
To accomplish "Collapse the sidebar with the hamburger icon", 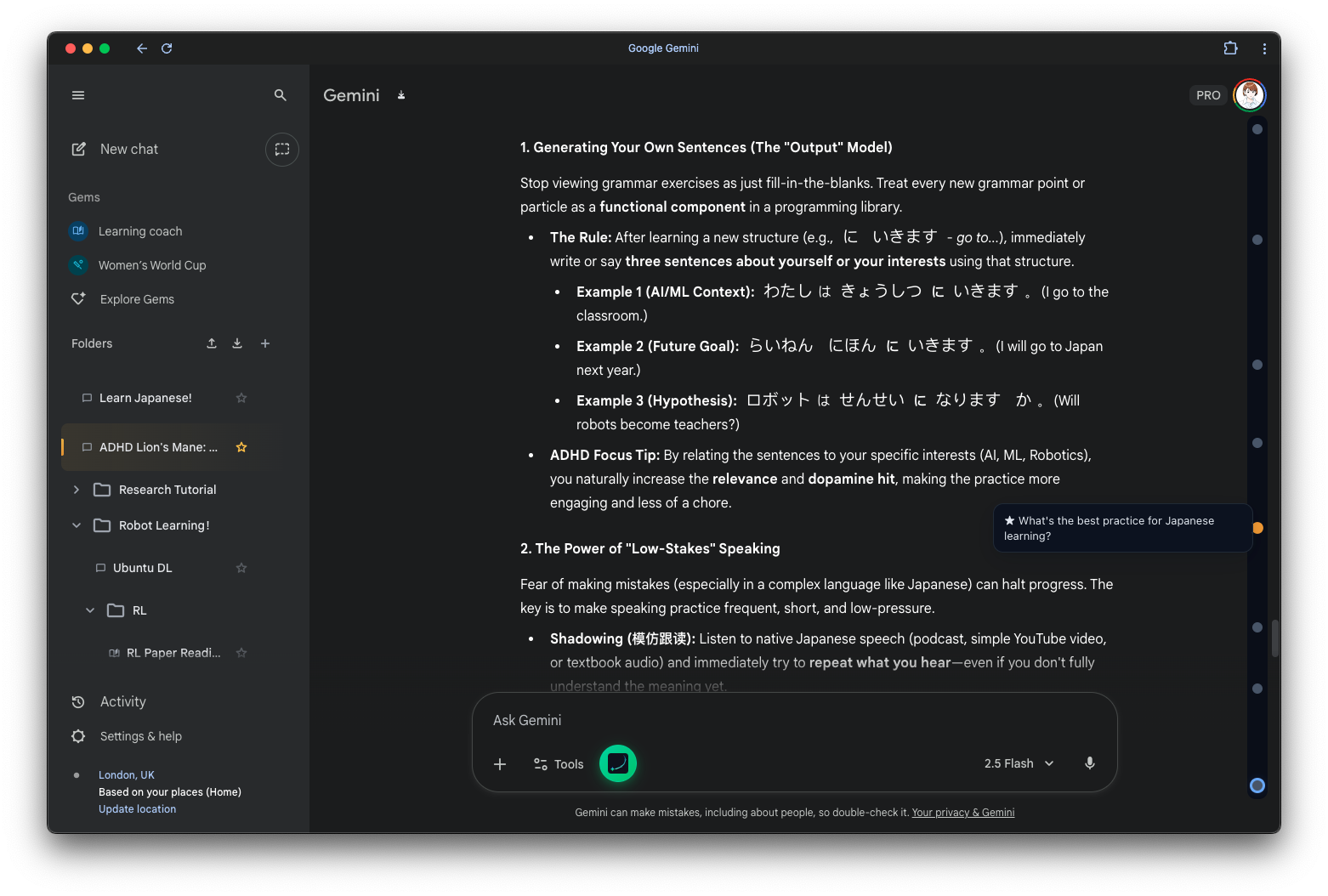I will 78,94.
